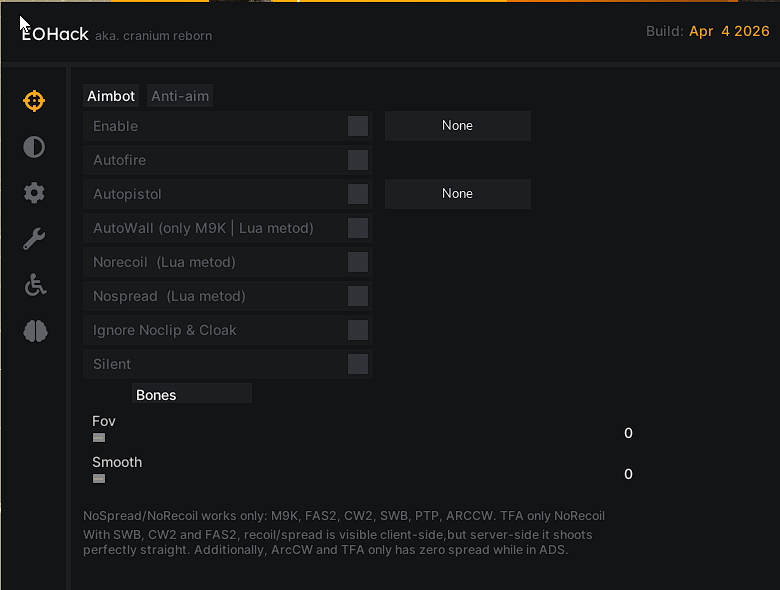Click the wheelchair icon in the sidebar
The width and height of the screenshot is (780, 590).
[34, 286]
